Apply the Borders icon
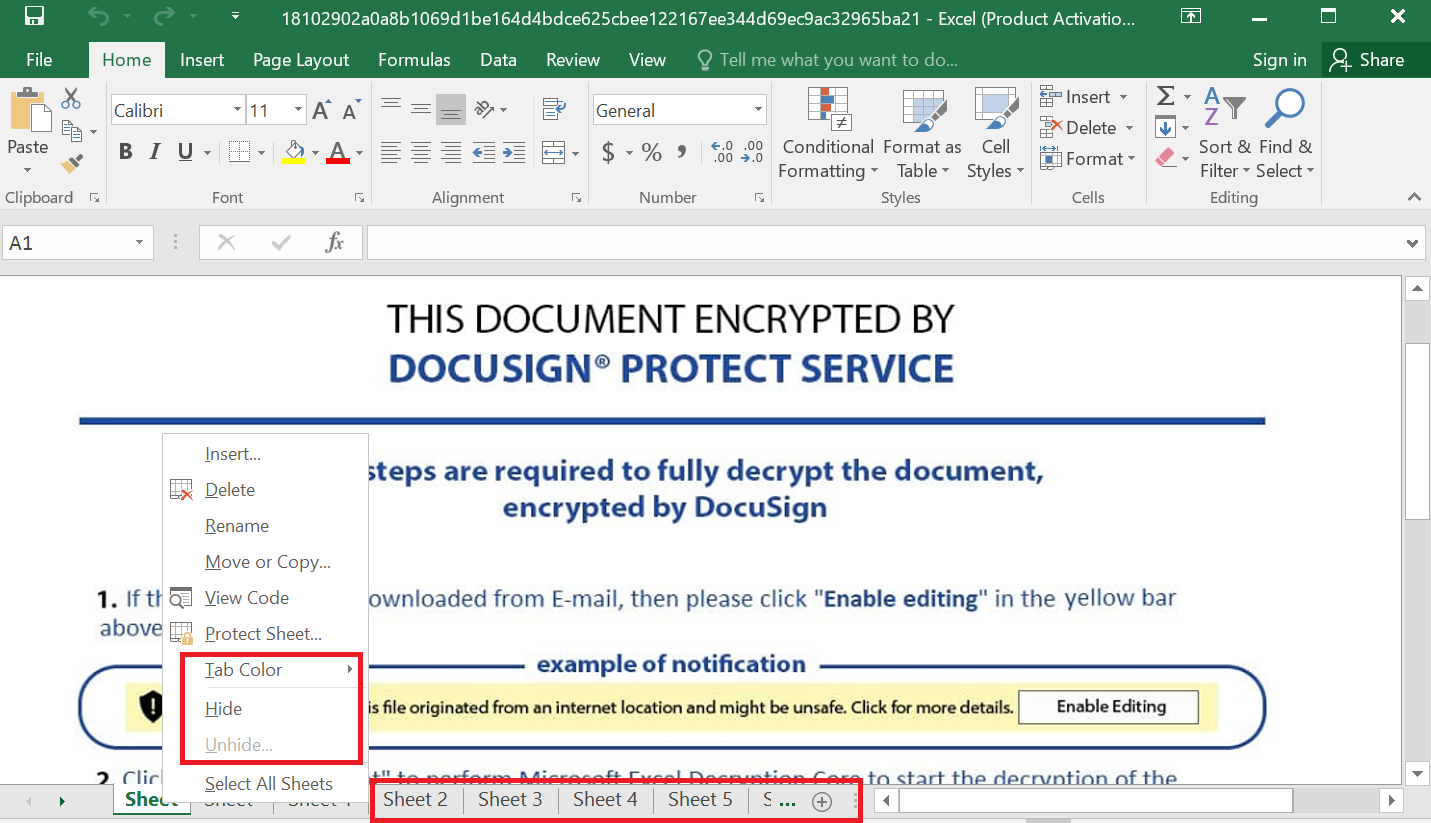Viewport: 1431px width, 823px height. pos(239,152)
